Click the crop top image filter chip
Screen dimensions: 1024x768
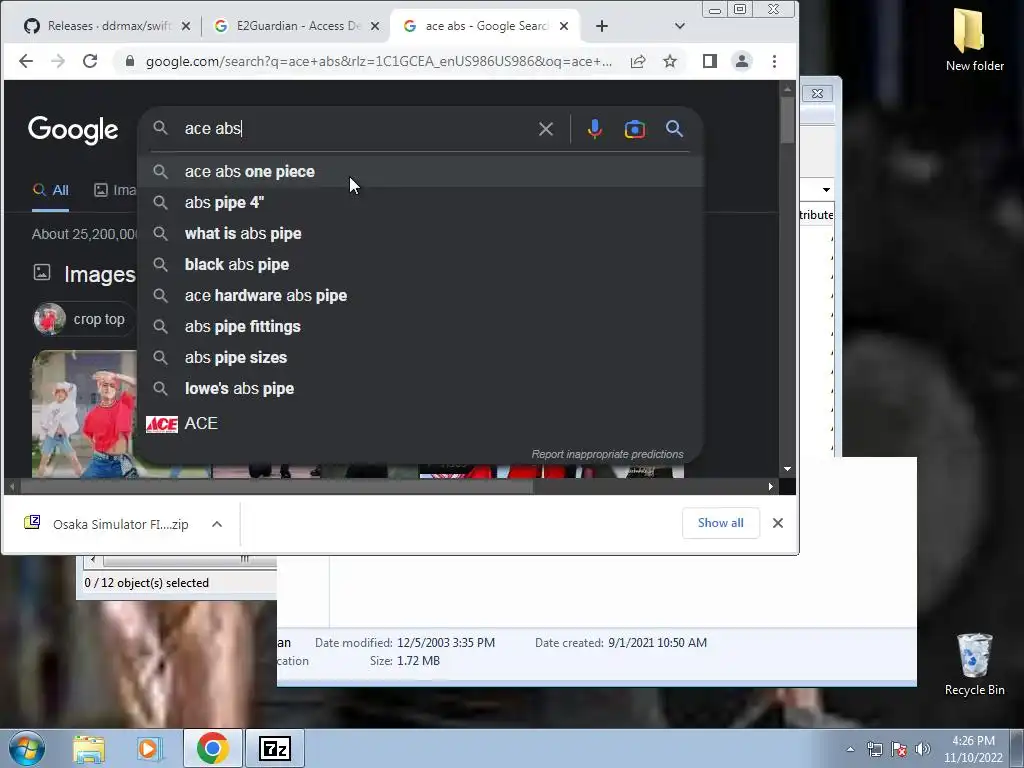click(84, 319)
